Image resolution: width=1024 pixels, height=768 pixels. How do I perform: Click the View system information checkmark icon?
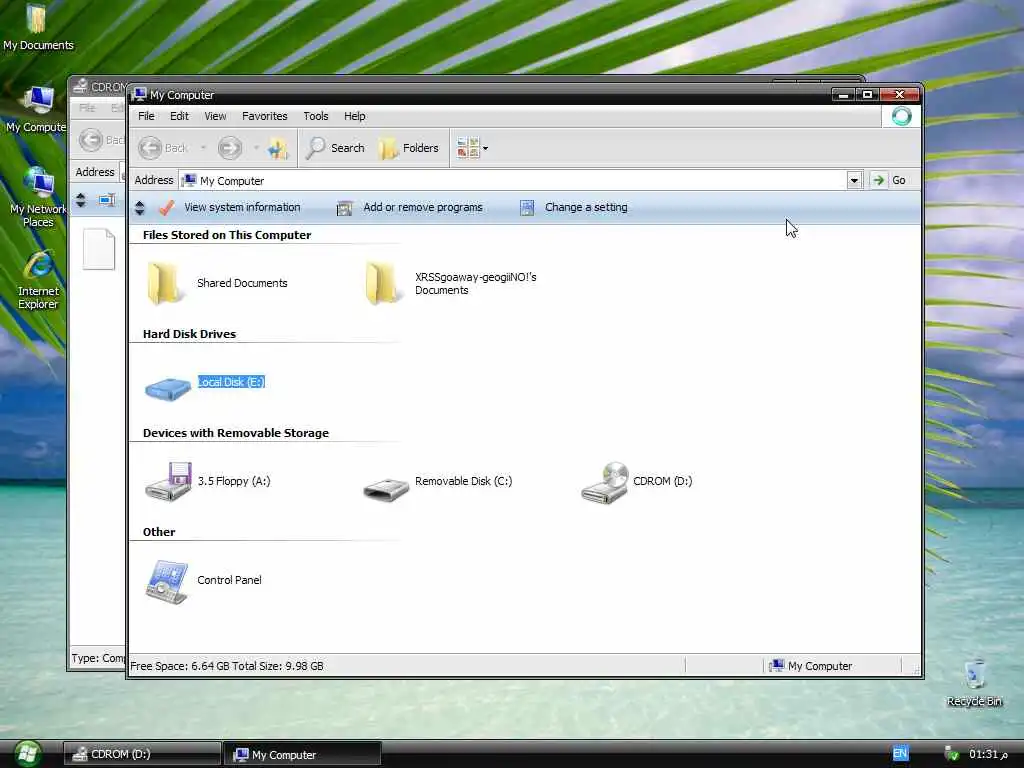[167, 207]
